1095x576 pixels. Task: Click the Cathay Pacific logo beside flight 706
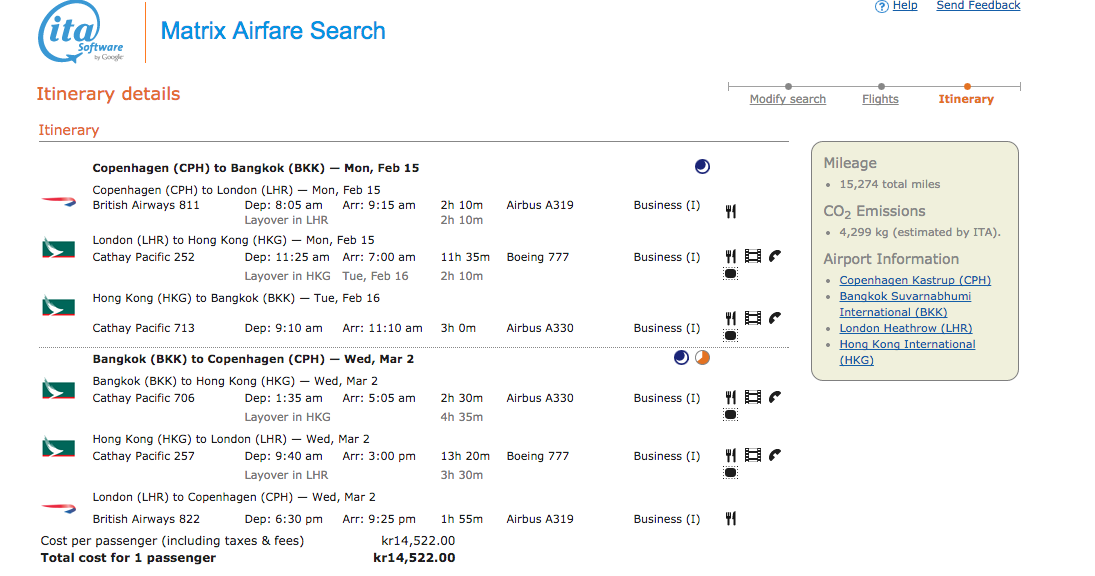59,389
